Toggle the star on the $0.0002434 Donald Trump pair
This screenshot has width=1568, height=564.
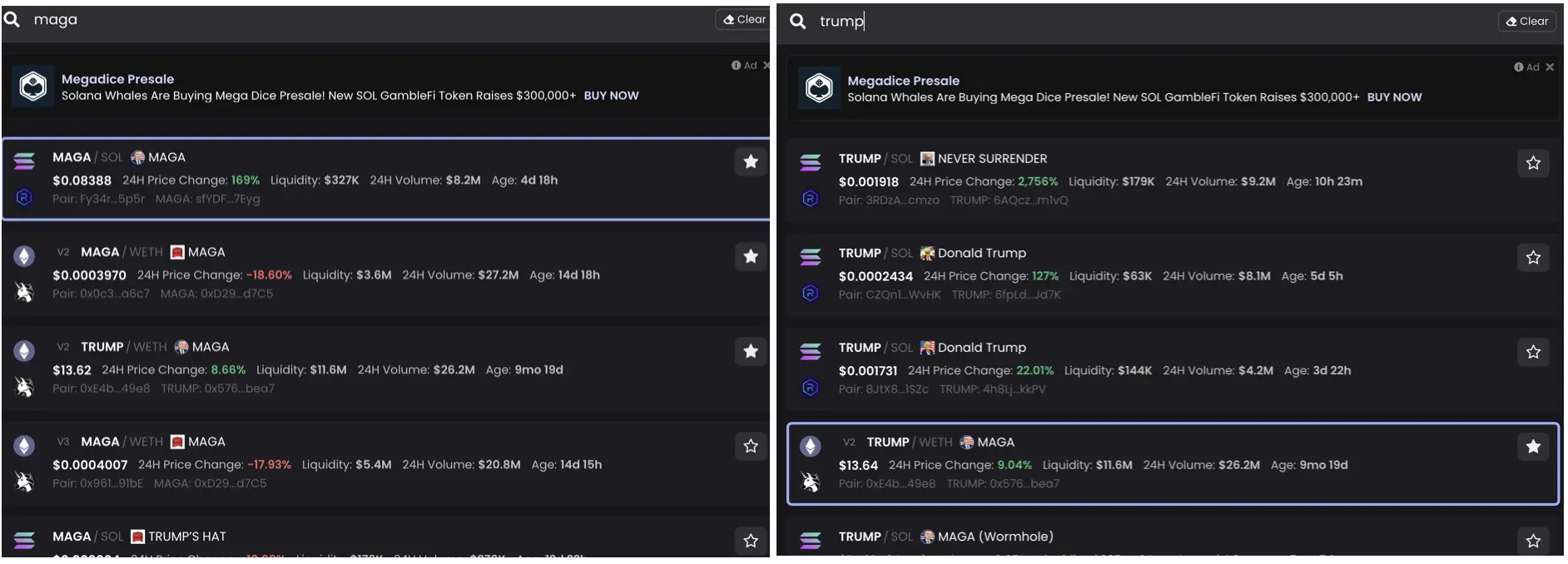tap(1533, 258)
